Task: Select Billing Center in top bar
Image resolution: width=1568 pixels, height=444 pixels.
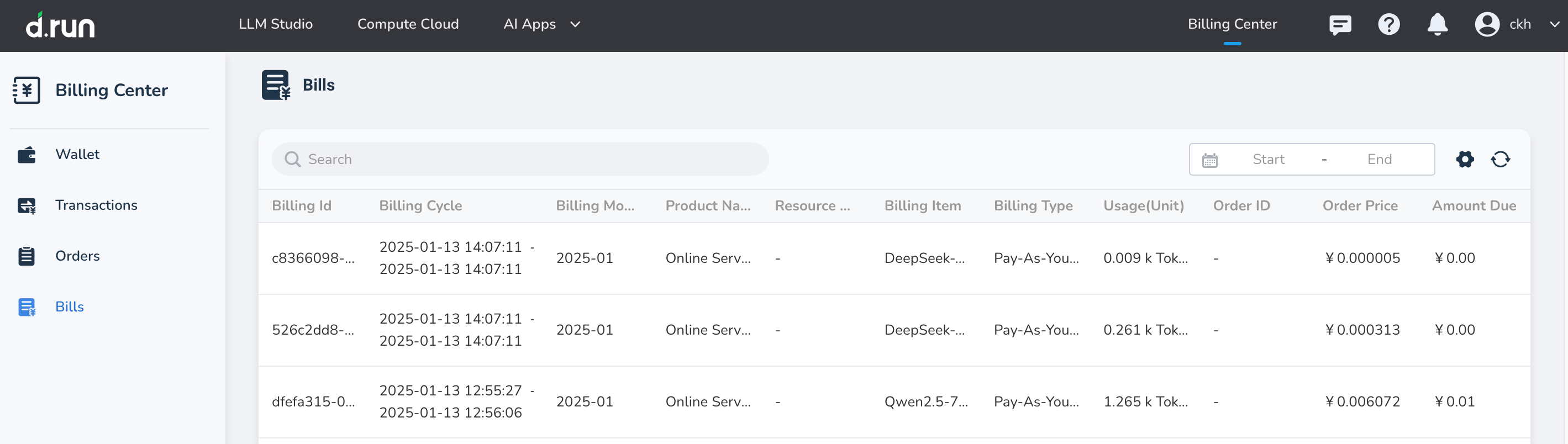Action: tap(1232, 24)
